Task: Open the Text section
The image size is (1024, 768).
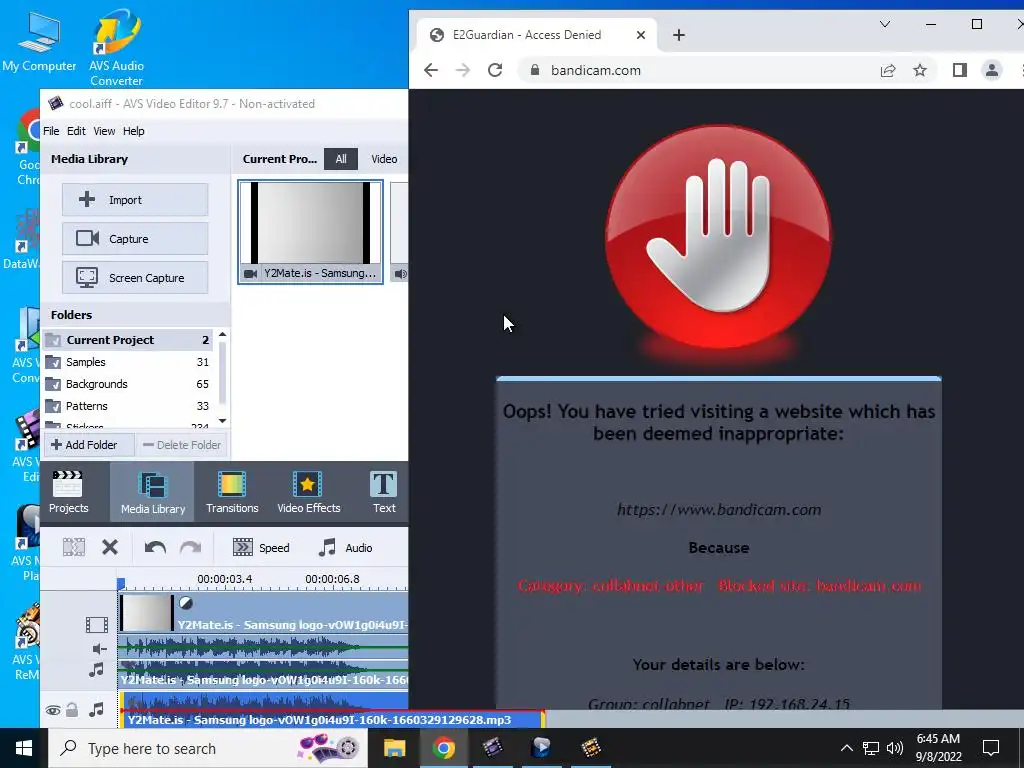Action: 383,492
